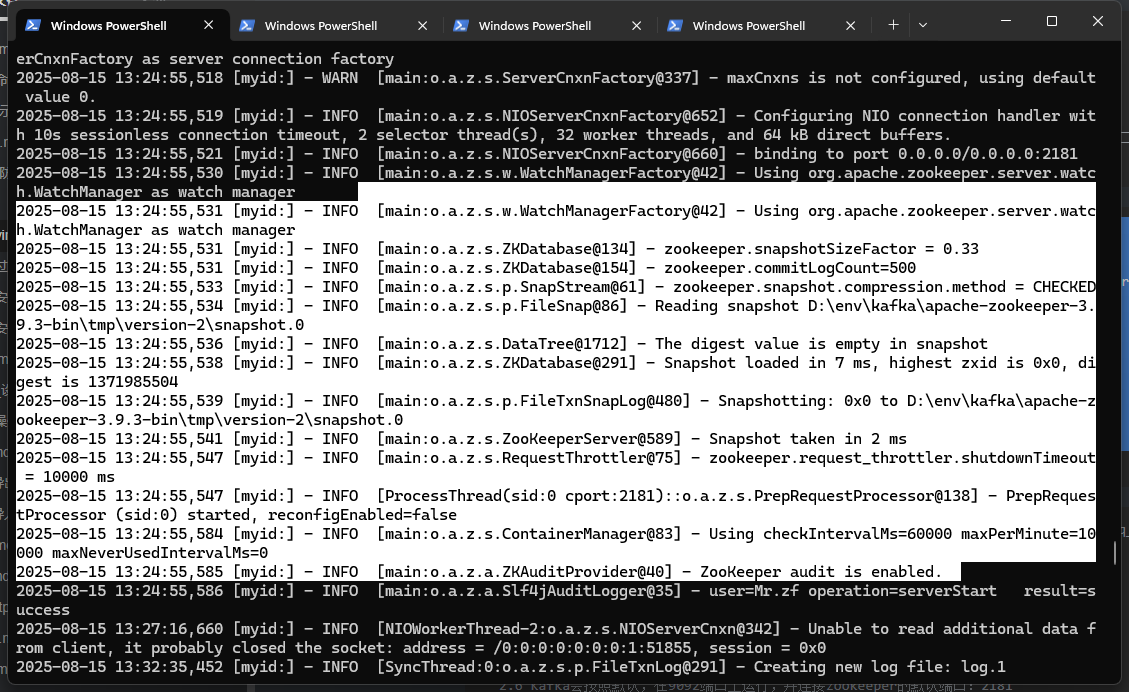1129x692 pixels.
Task: Click 'zookeeper.snapshotSizeFactor = 0.33' text
Action: 821,249
